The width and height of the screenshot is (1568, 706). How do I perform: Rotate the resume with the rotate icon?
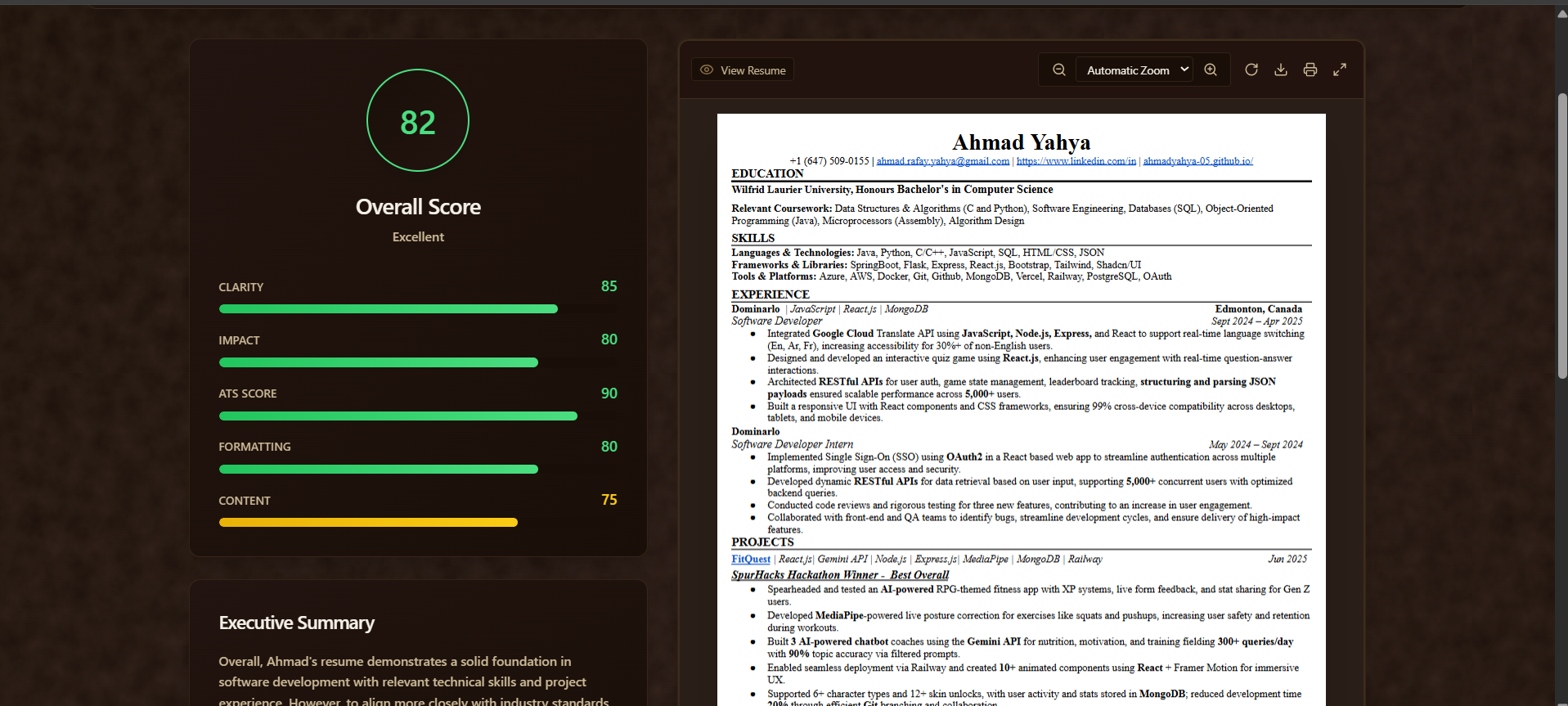[x=1251, y=70]
